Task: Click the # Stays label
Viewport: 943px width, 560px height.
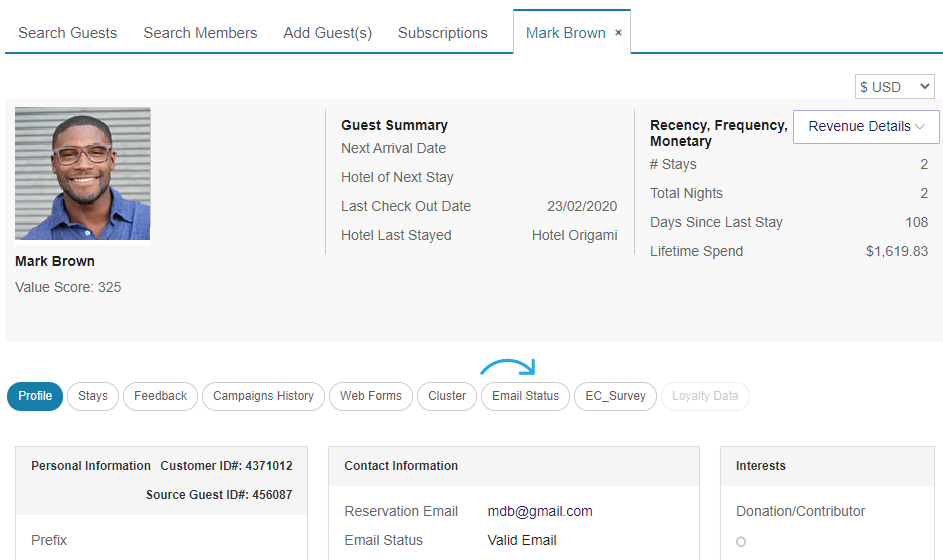Action: pos(673,164)
